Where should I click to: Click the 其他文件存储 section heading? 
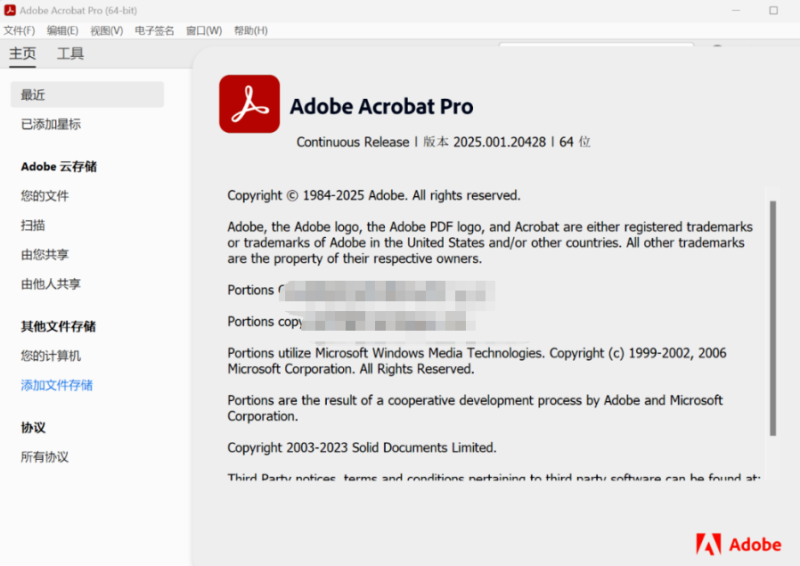(x=58, y=327)
